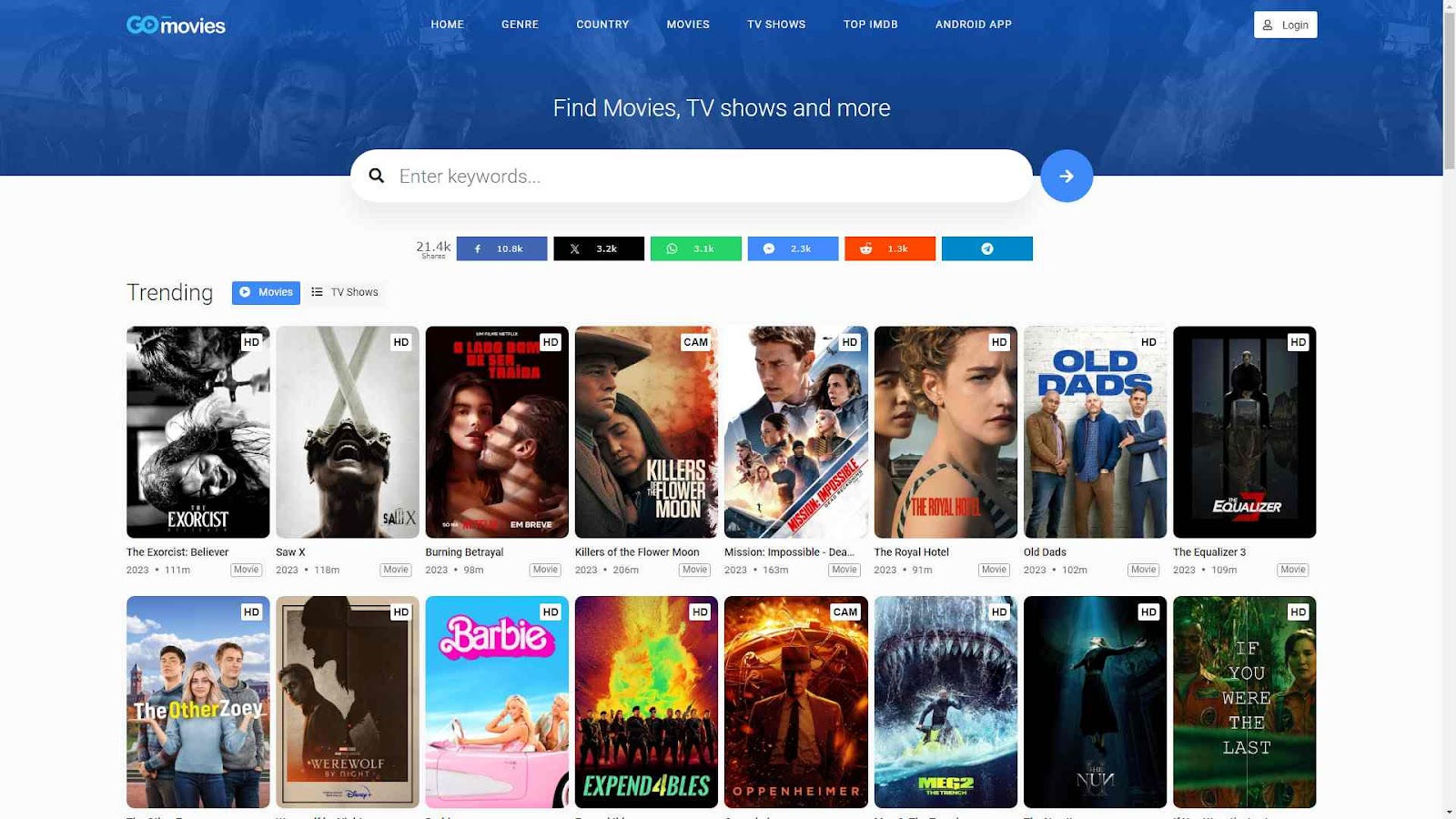Share via Telegram button
This screenshot has height=819, width=1456.
click(987, 248)
